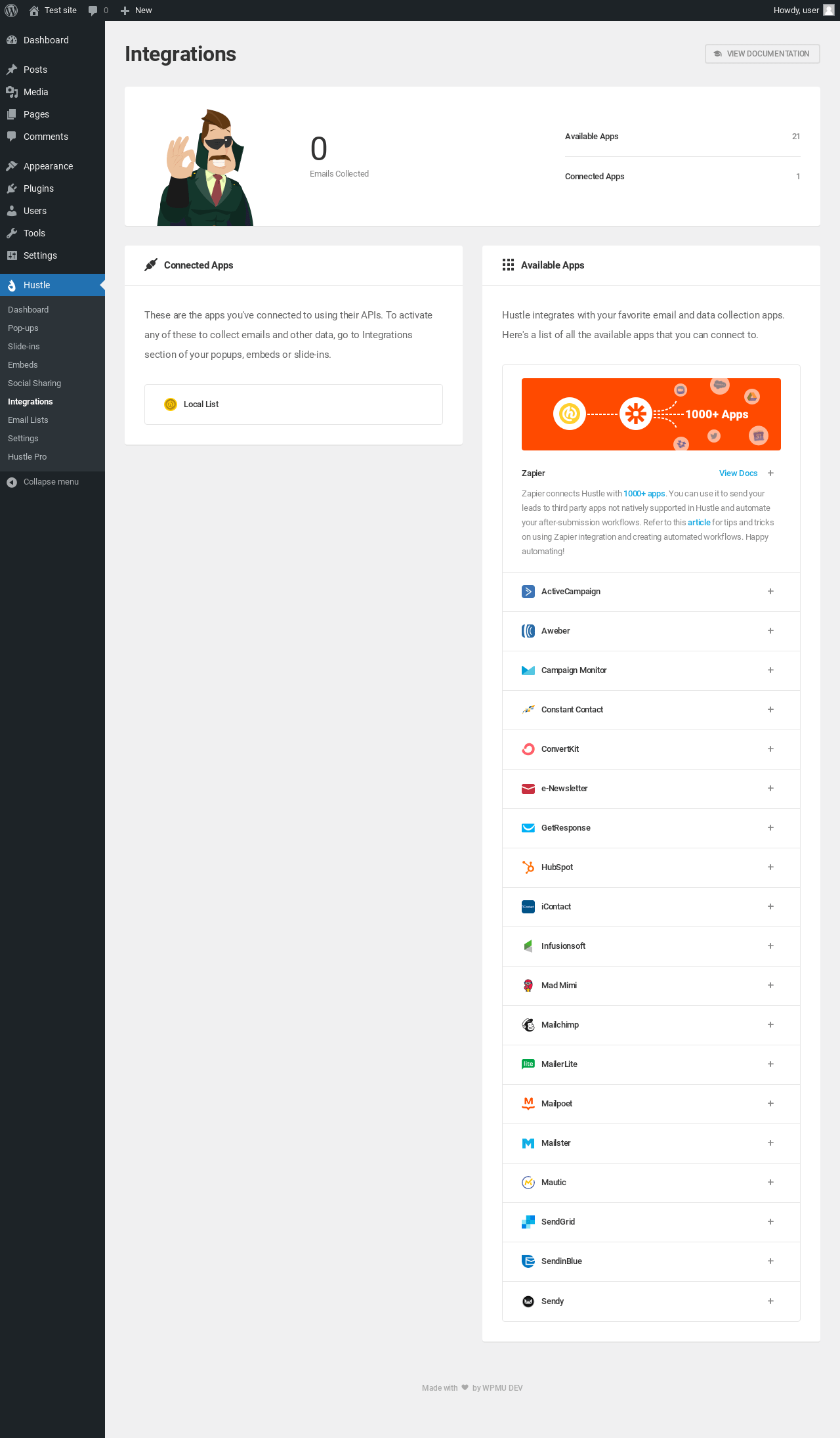The image size is (840, 1438).
Task: Open Hustle Embeds submenu
Action: (52, 365)
